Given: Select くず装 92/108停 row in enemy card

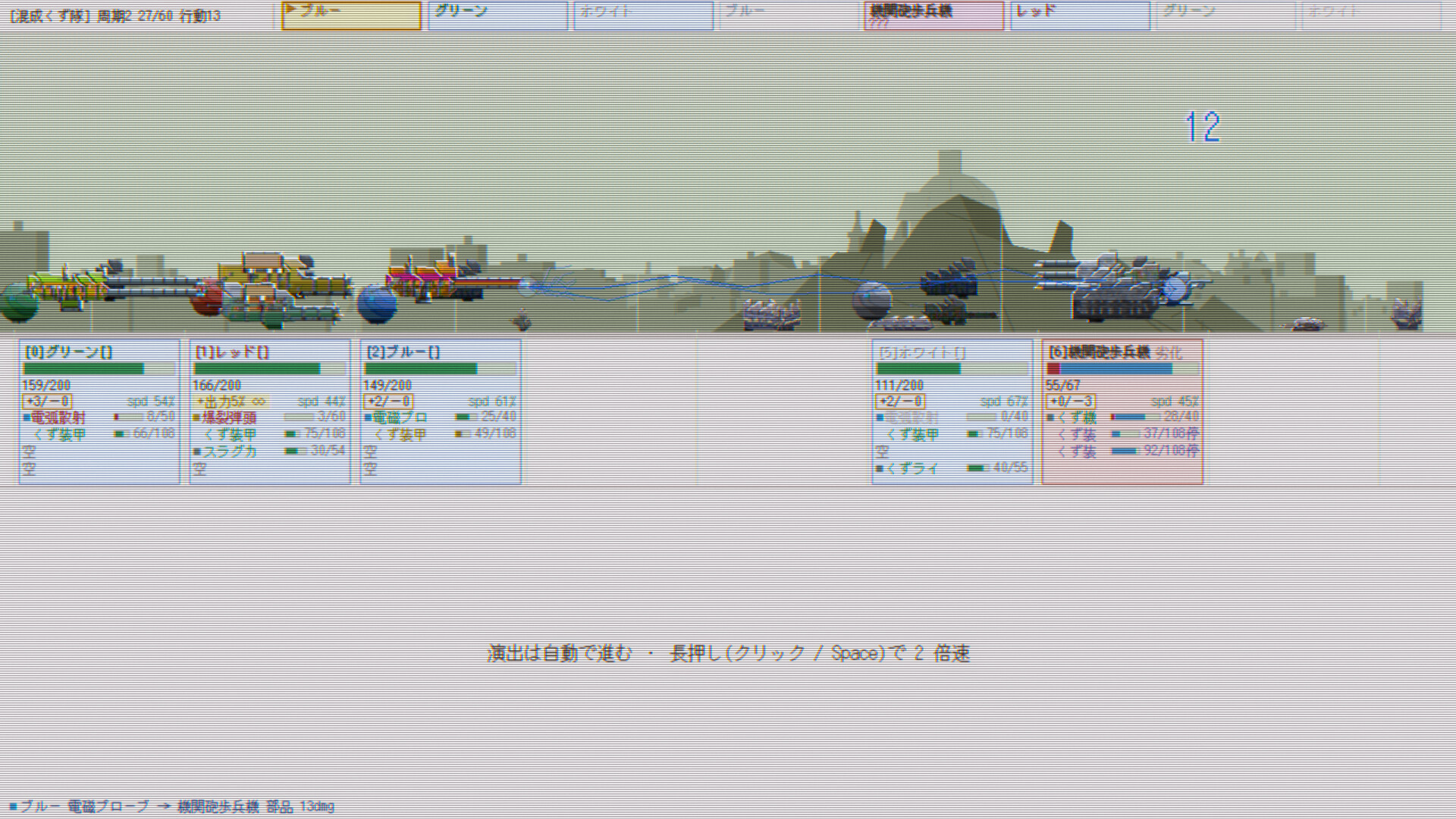Looking at the screenshot, I should (x=1123, y=451).
